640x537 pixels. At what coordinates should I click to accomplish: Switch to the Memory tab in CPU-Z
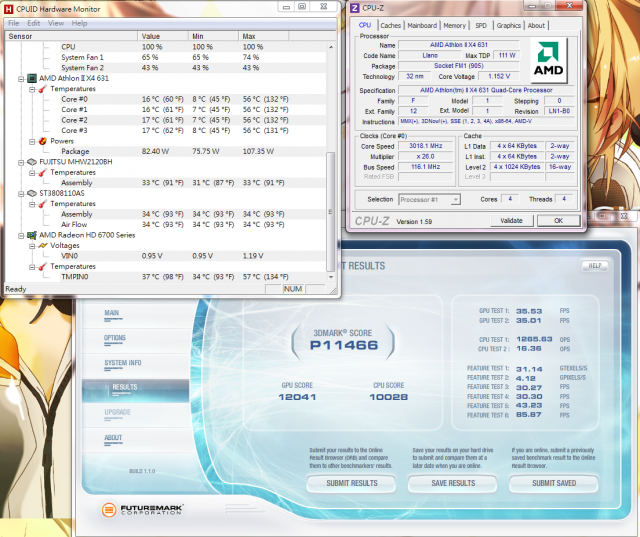[x=454, y=25]
